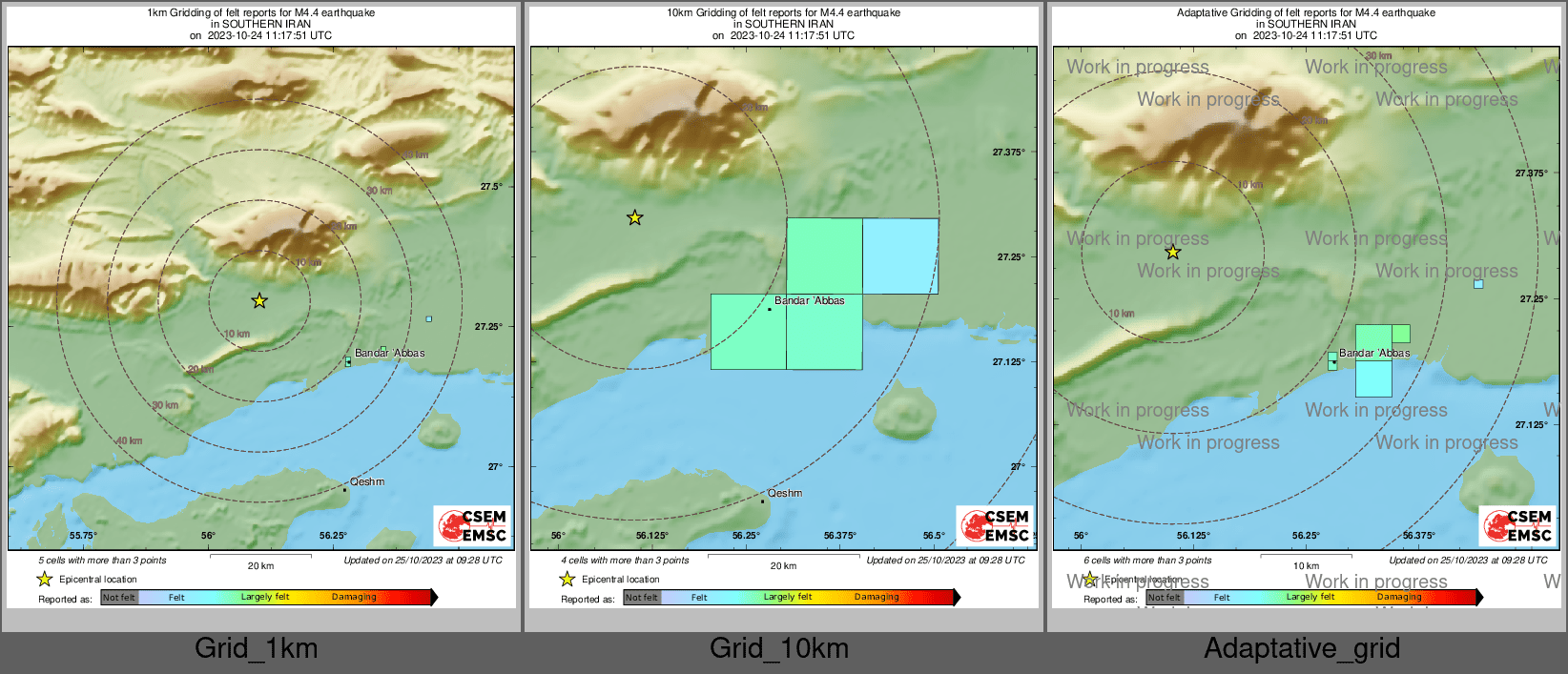Click the Bandar 'Abbas label on 1km map
Viewport: 1568px width, 674px height.
pyautogui.click(x=390, y=353)
